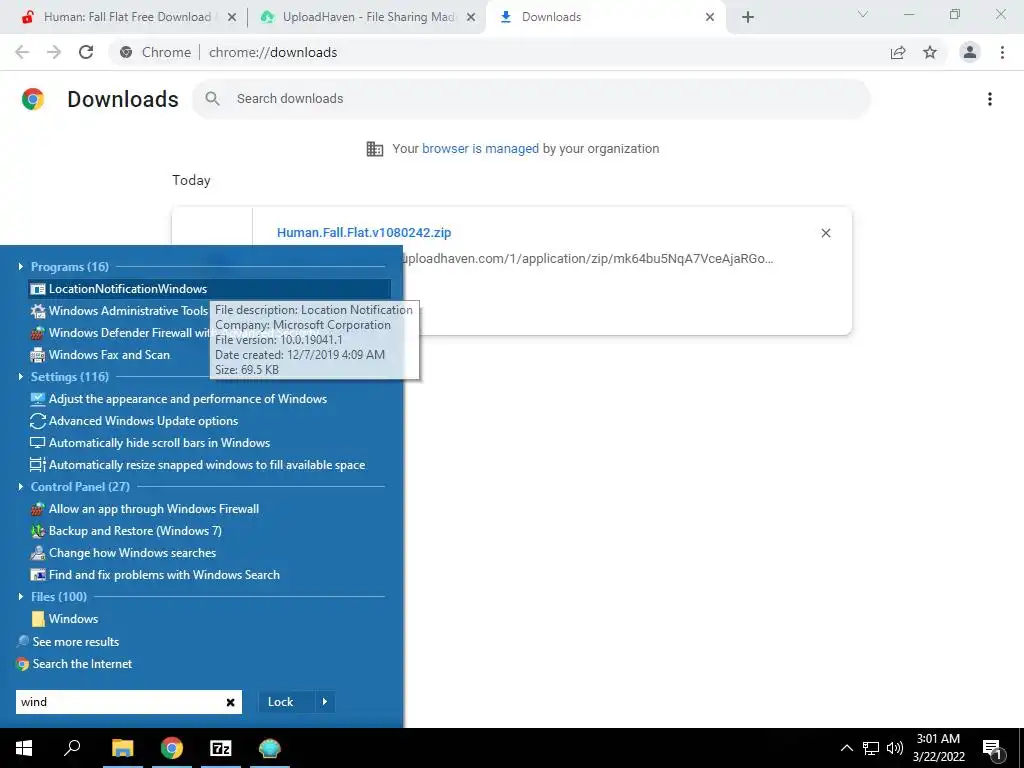Screen dimensions: 1024x768
Task: Open the clock showing 3:01 AM
Action: [938, 748]
